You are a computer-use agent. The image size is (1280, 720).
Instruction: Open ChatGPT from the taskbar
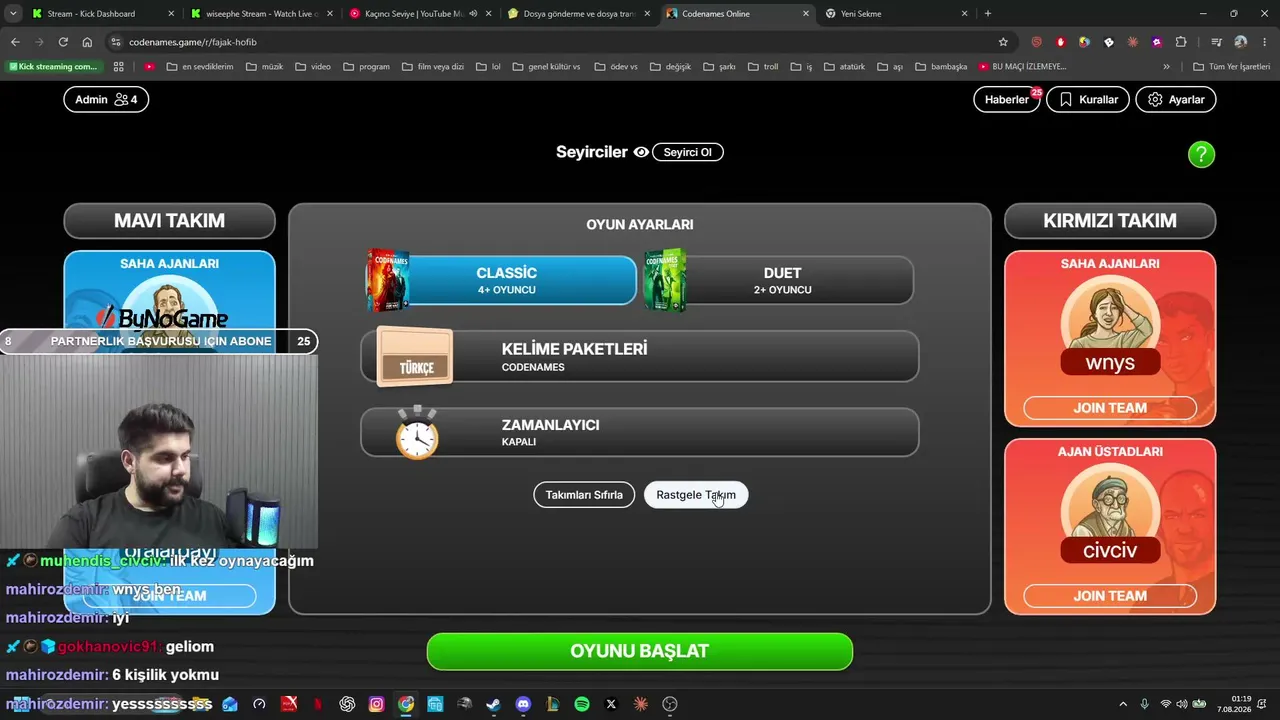pos(347,704)
